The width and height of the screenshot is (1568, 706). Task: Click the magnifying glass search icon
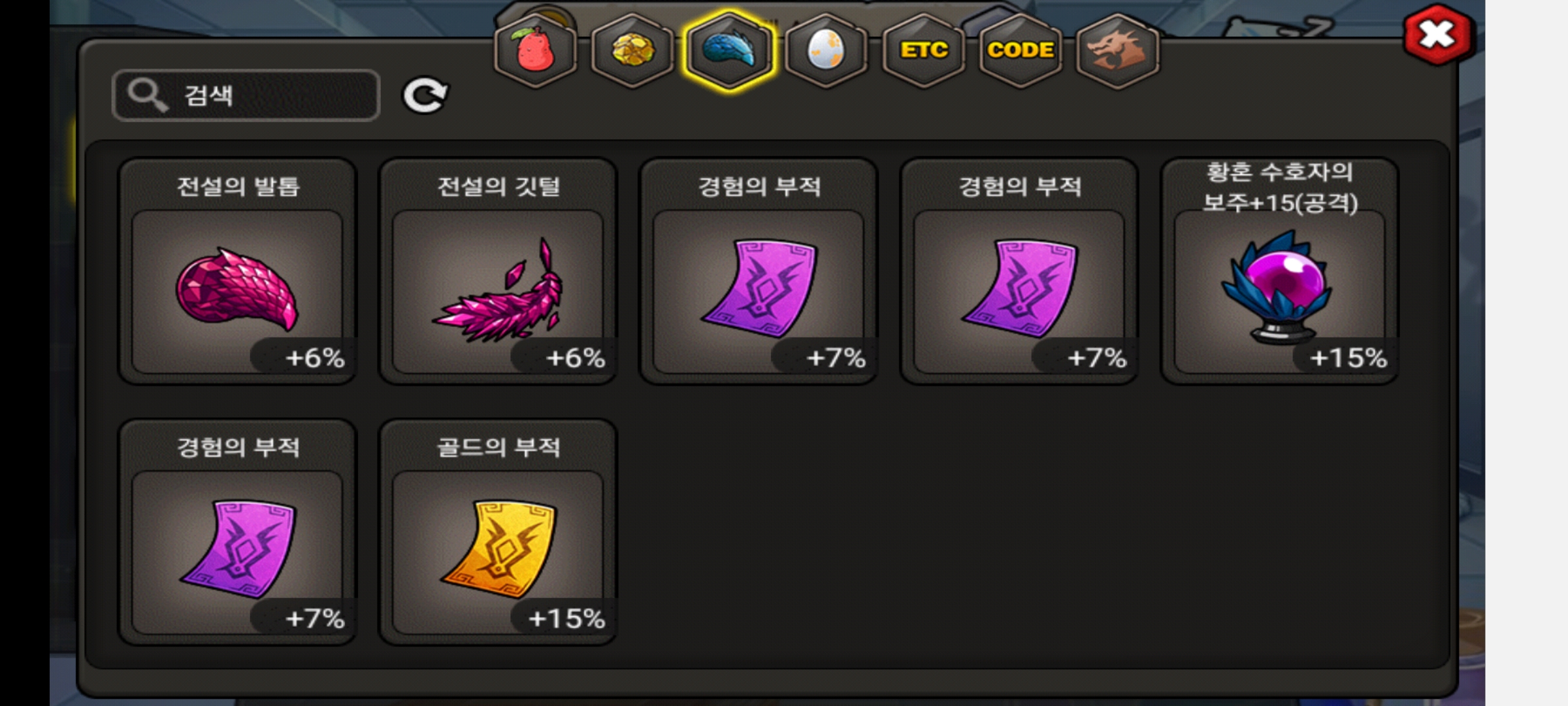coord(146,95)
